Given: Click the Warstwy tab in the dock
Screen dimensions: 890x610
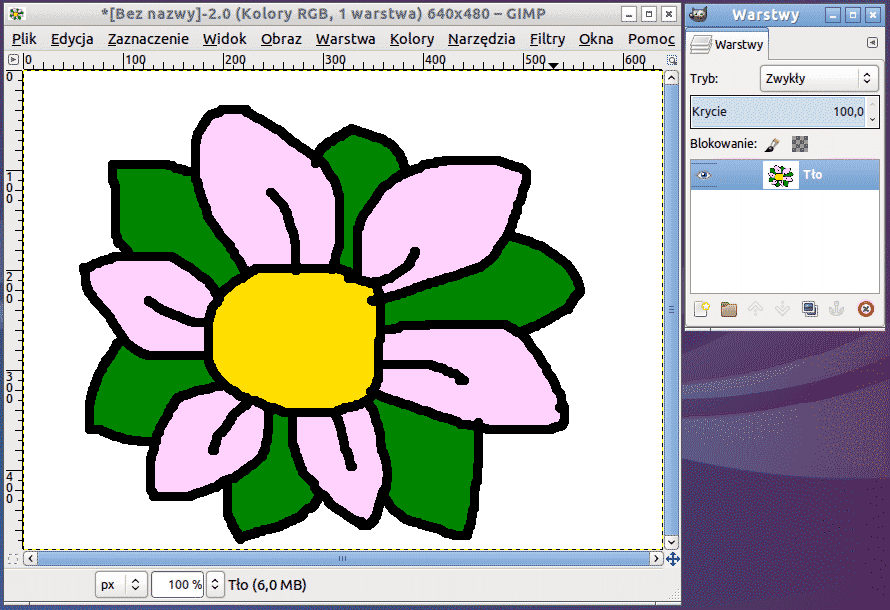Looking at the screenshot, I should click(728, 45).
